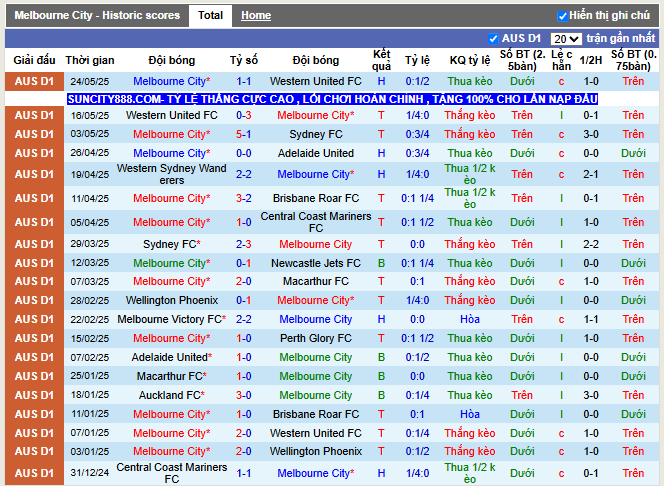Switch to the Total tab
This screenshot has height=486, width=664.
210,16
